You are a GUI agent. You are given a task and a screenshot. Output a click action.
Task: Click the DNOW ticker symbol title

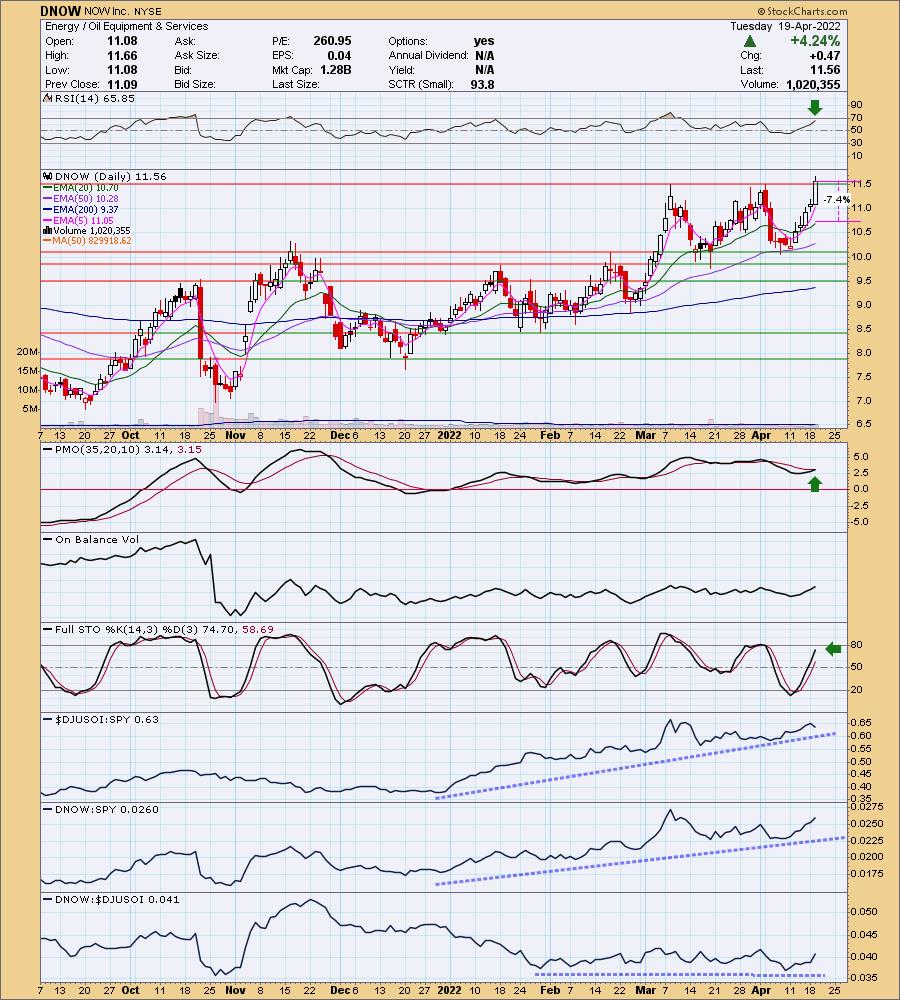[60, 11]
